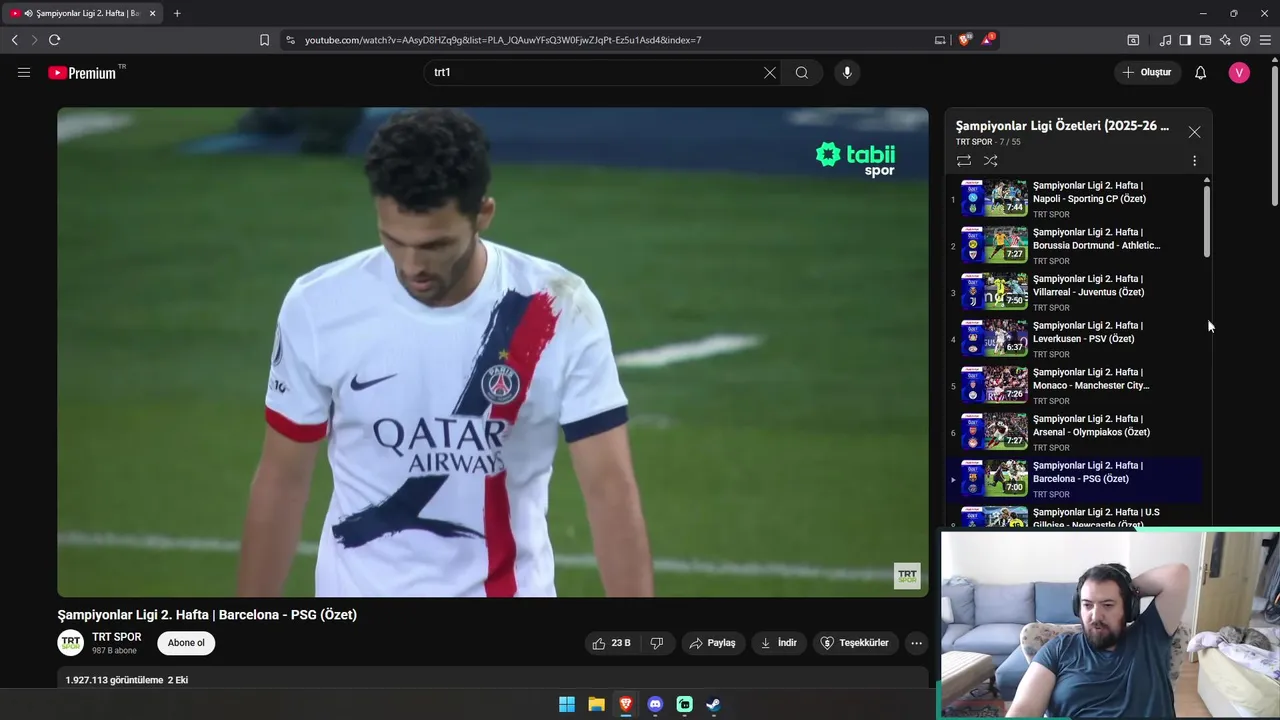
Task: Open the playlist title Şampiyonlar Ligi Özetleri
Action: [1062, 126]
